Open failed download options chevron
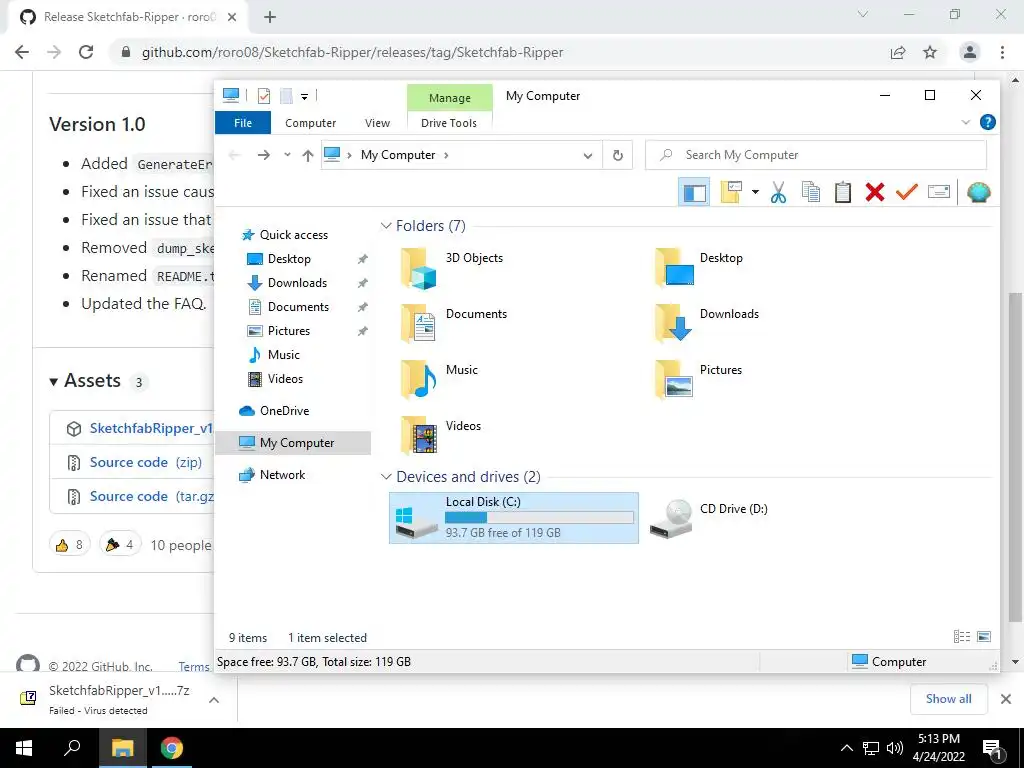Screen dimensions: 1024x768 pyautogui.click(x=214, y=700)
